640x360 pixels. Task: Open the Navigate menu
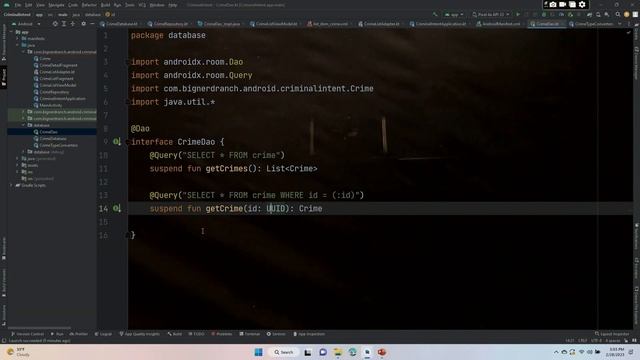pos(56,5)
